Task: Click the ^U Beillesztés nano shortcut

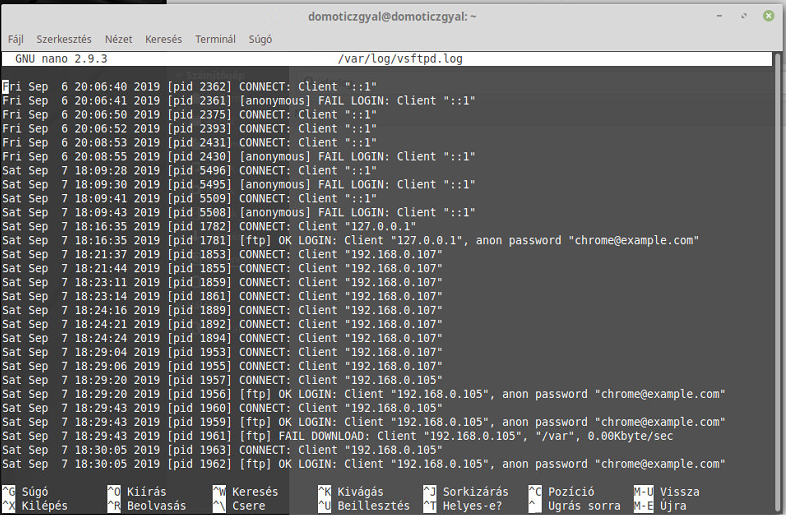Action: point(363,506)
